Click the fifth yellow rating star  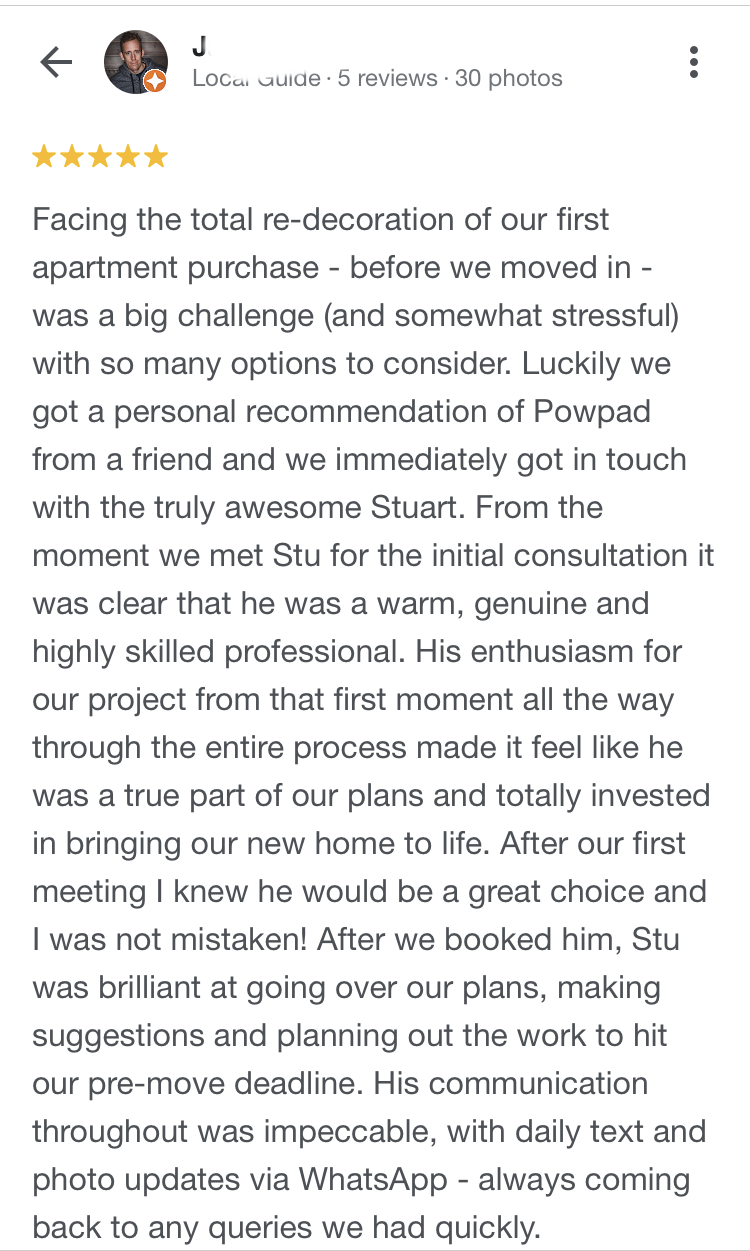155,157
